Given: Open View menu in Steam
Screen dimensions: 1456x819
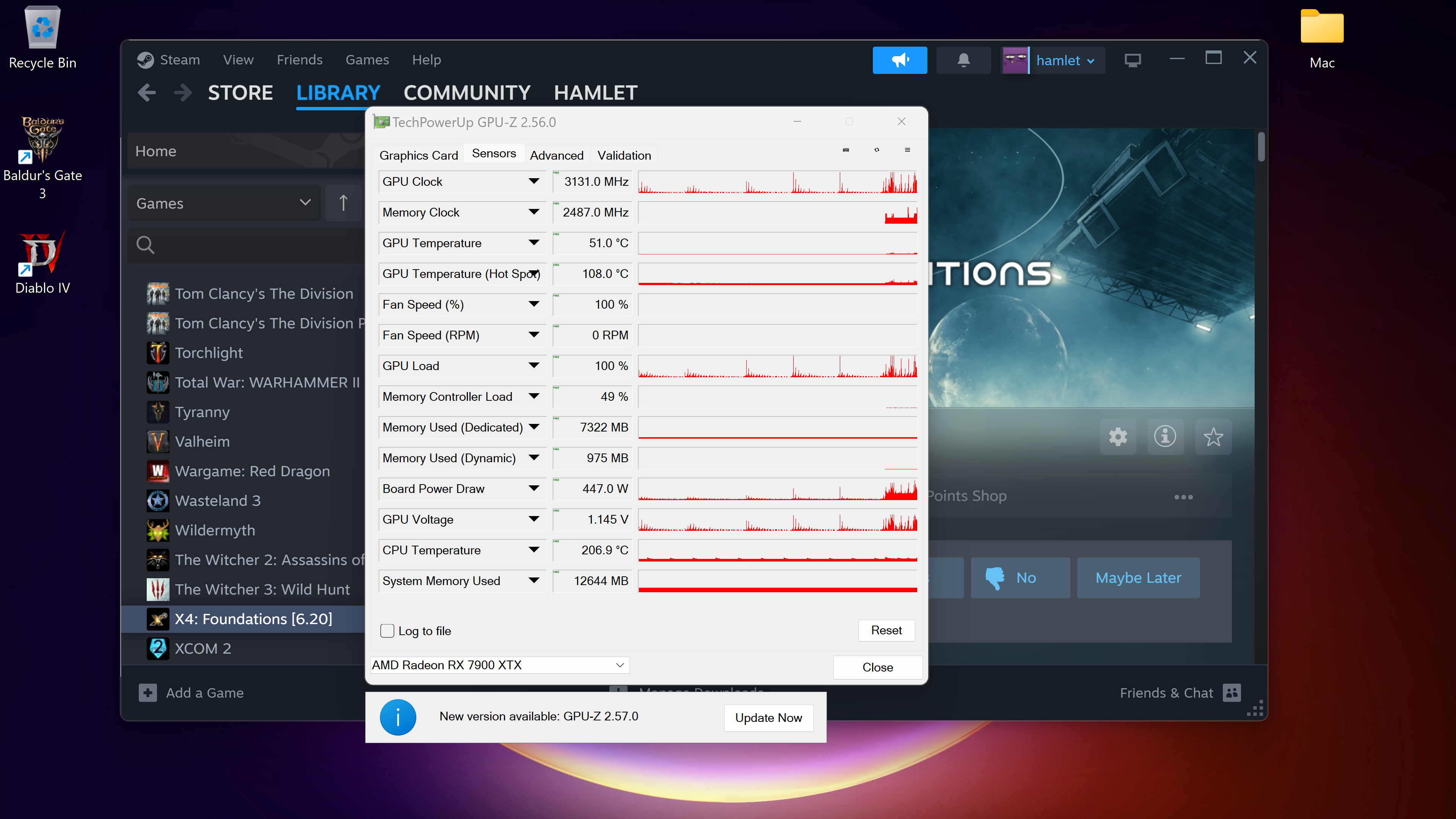Looking at the screenshot, I should click(x=238, y=60).
